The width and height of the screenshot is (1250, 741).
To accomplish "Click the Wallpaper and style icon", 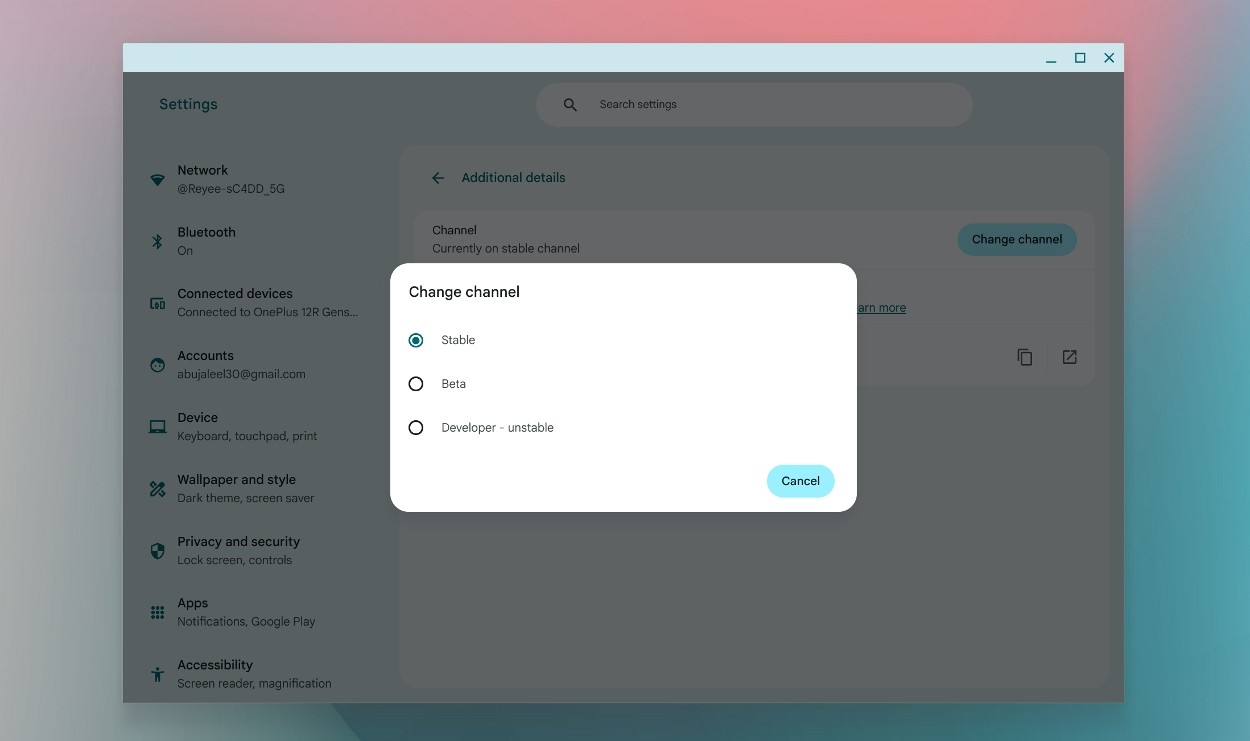I will (x=157, y=489).
